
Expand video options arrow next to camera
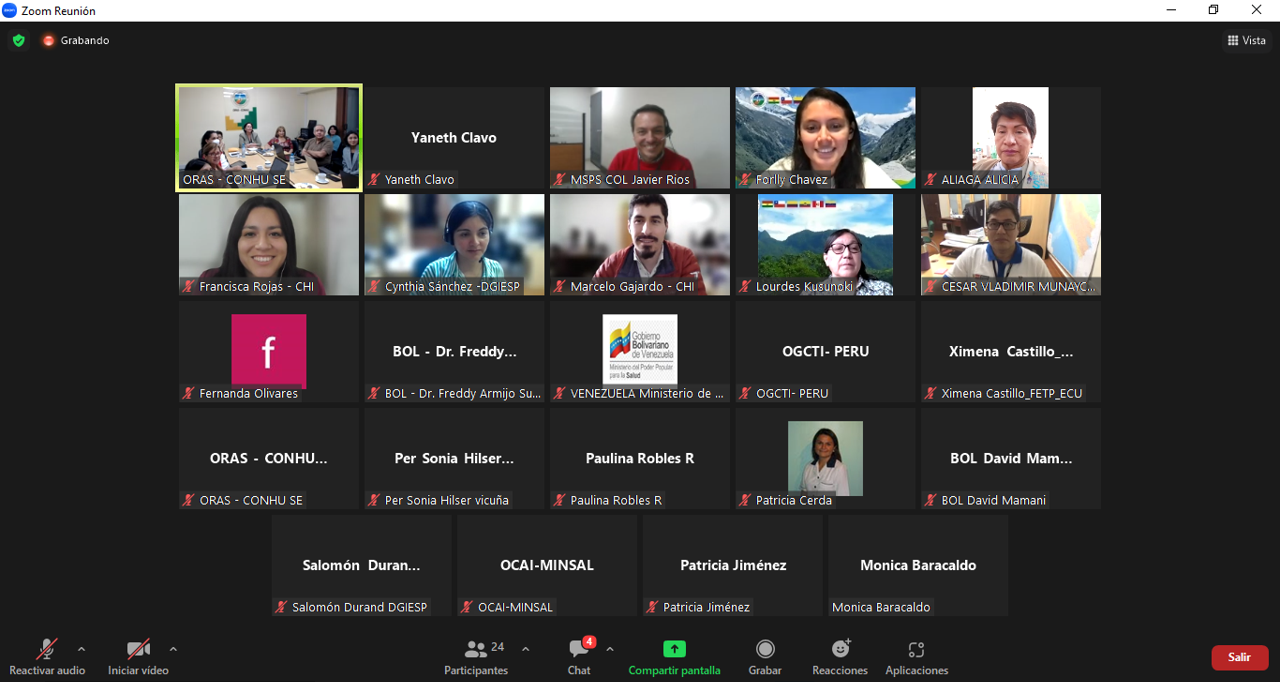173,649
